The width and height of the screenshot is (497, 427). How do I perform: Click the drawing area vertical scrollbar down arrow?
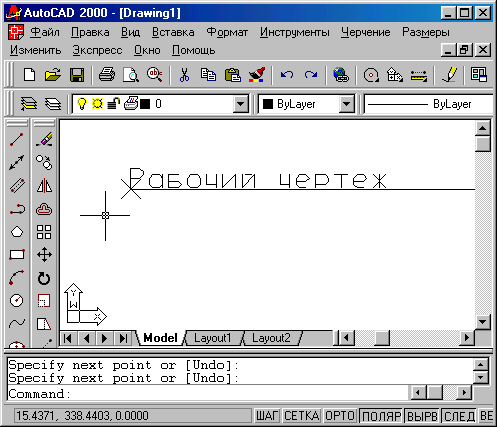coord(483,322)
